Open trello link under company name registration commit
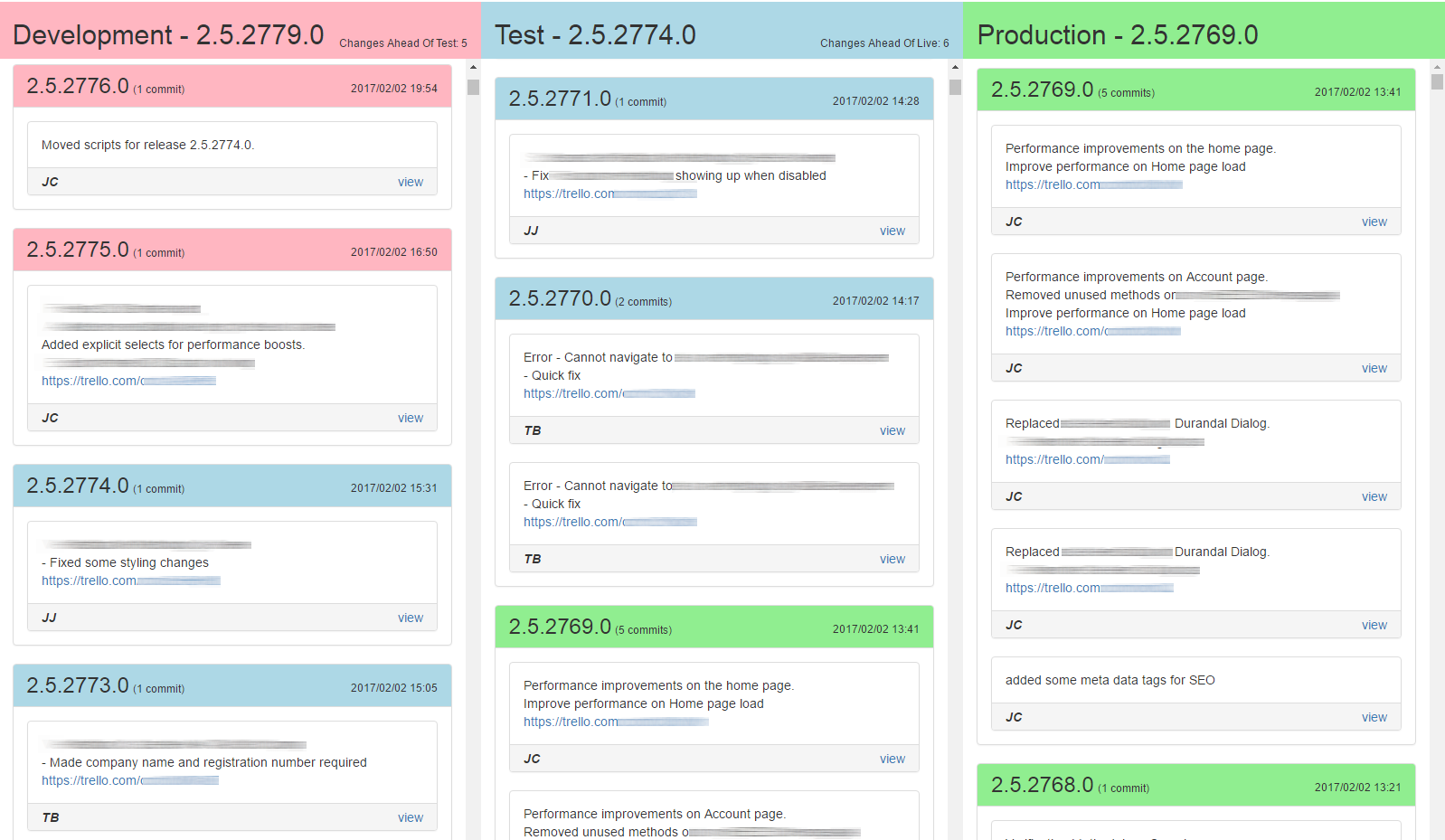1445x840 pixels. point(130,780)
